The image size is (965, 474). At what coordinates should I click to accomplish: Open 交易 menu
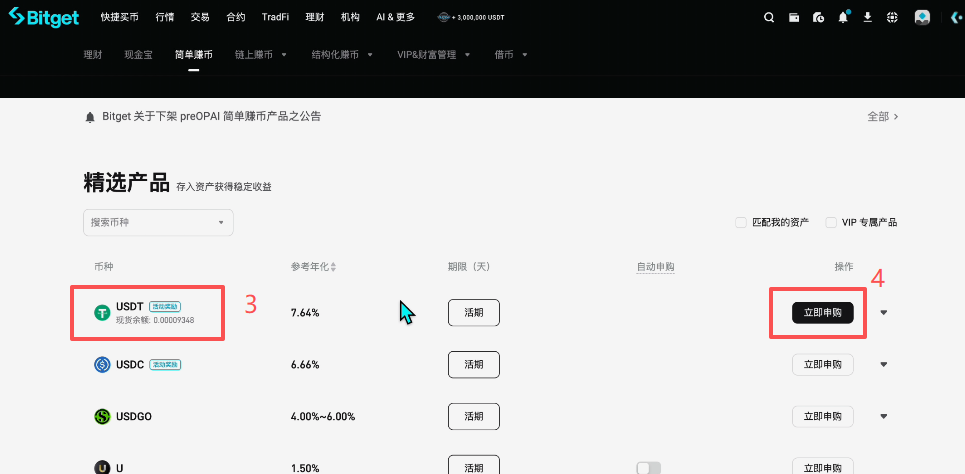200,17
